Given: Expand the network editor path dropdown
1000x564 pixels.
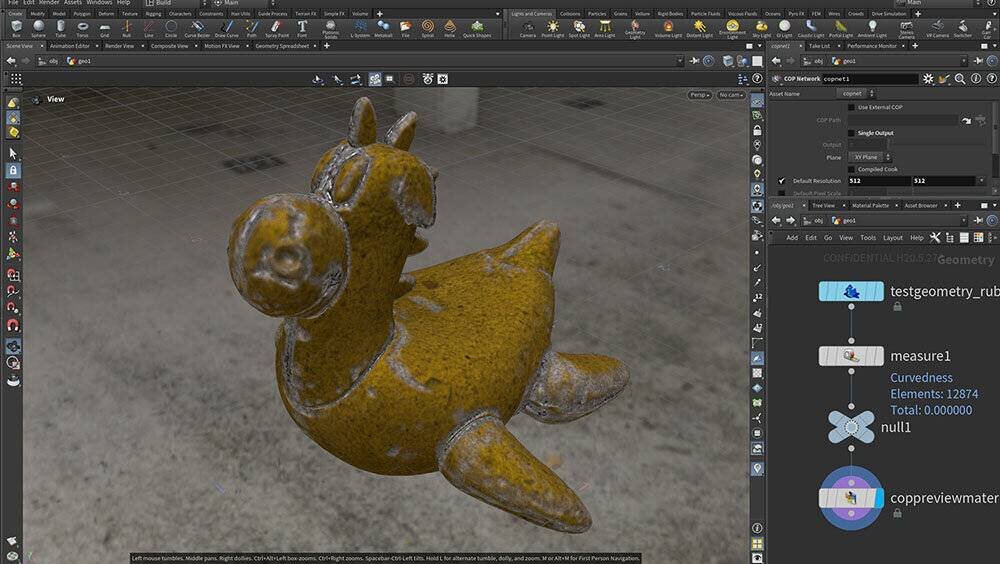Looking at the screenshot, I should [964, 220].
